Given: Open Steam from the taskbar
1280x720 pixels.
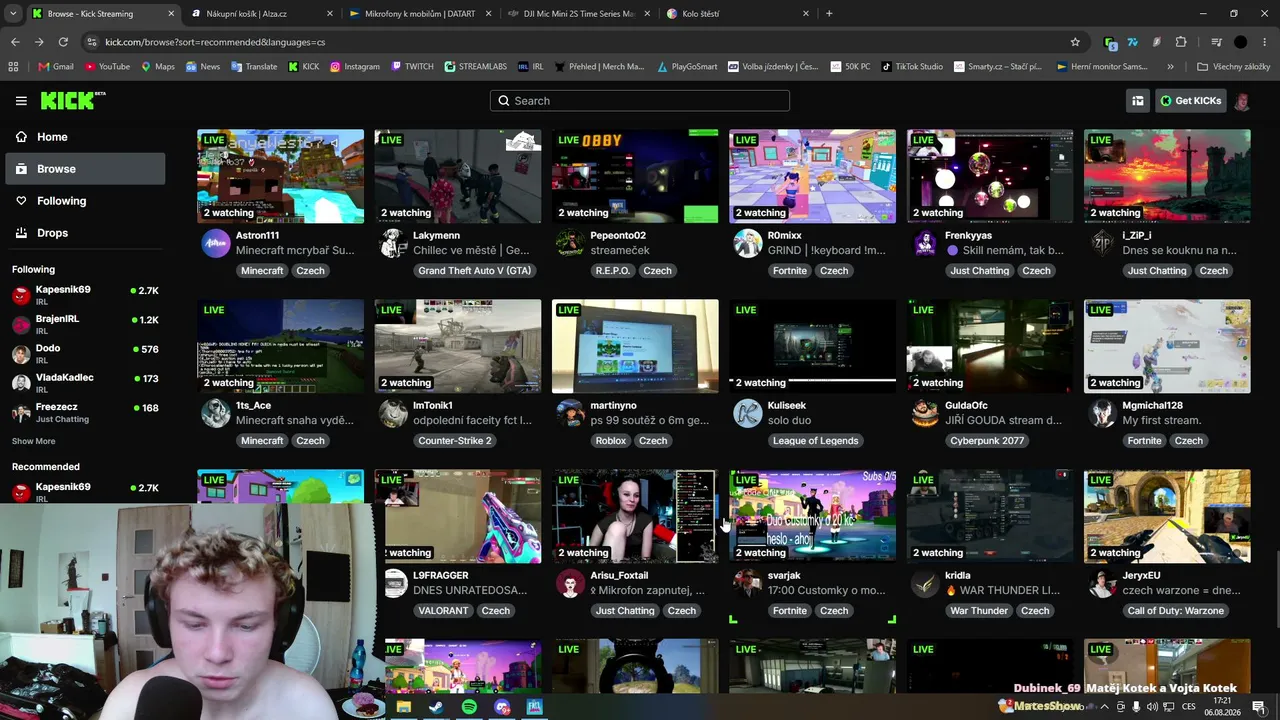Looking at the screenshot, I should (436, 707).
